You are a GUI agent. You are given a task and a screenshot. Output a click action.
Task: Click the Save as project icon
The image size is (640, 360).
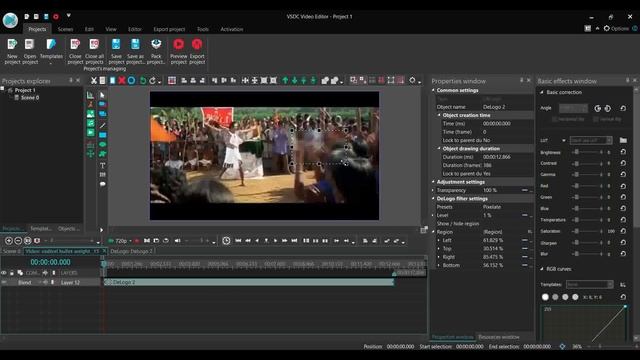135,44
